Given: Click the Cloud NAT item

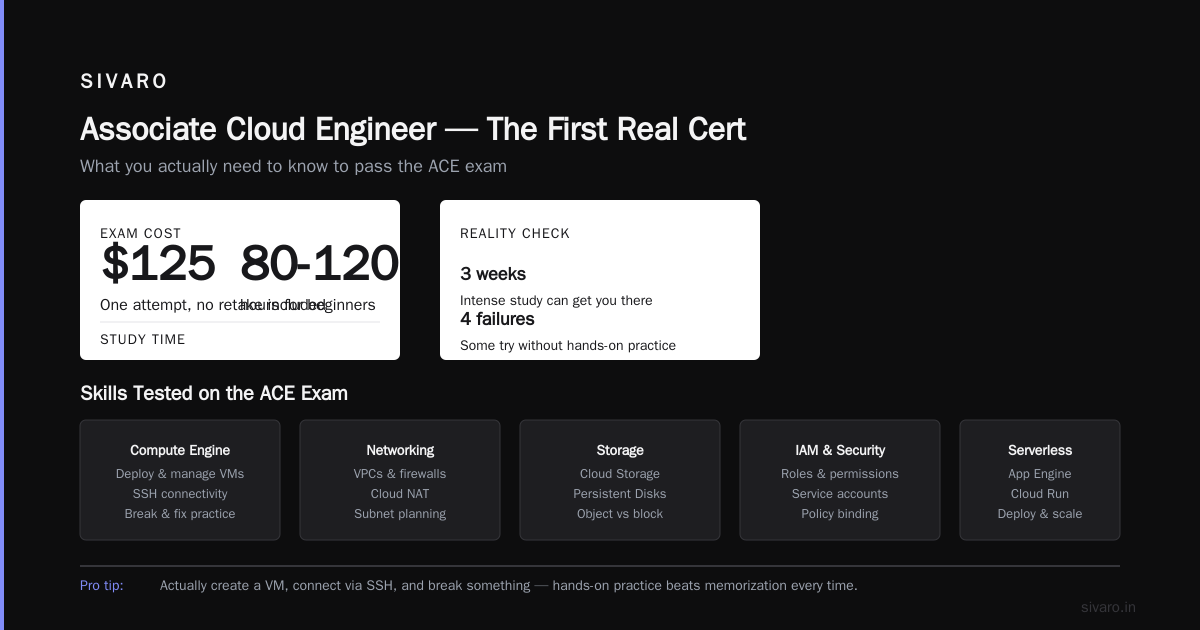Looking at the screenshot, I should pyautogui.click(x=400, y=494).
